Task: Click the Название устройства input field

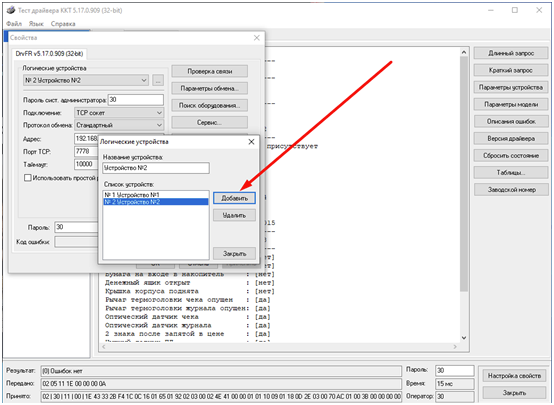Action: [x=156, y=168]
